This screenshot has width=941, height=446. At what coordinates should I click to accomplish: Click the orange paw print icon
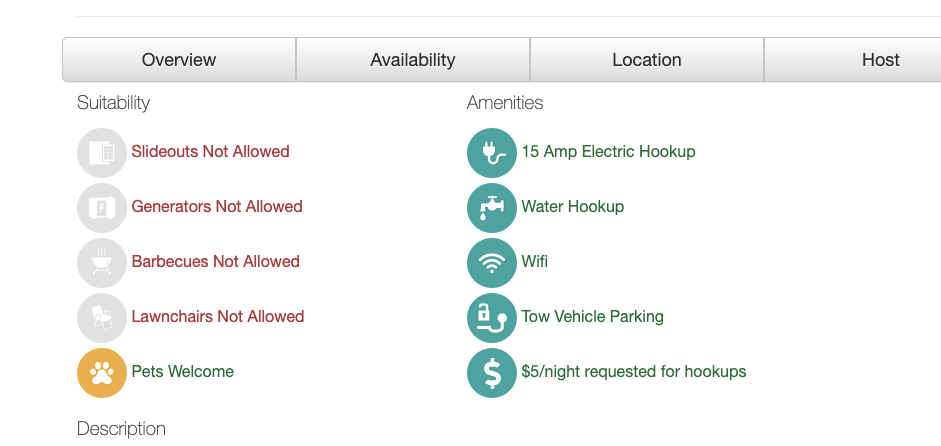[x=101, y=373]
